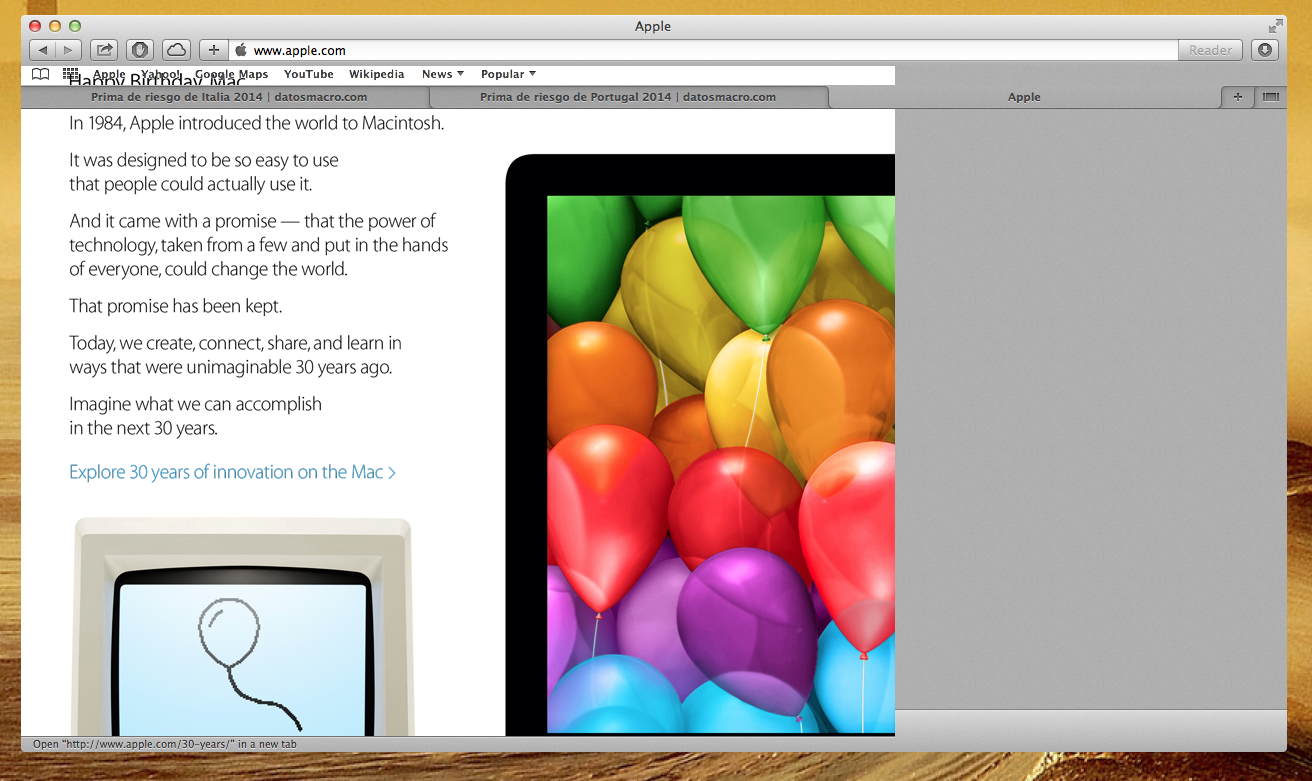Follow Explore 30 years of innovation link
Screen dimensions: 1312x781
tap(232, 472)
